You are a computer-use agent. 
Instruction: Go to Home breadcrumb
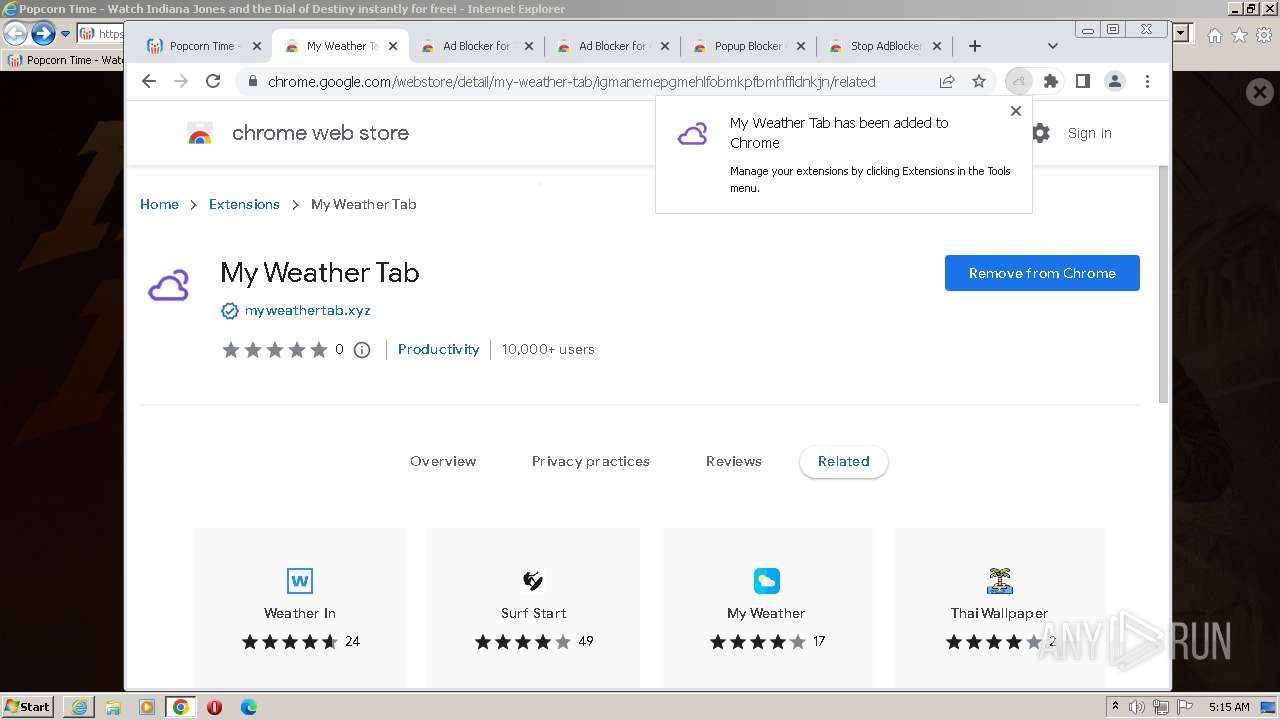click(159, 204)
